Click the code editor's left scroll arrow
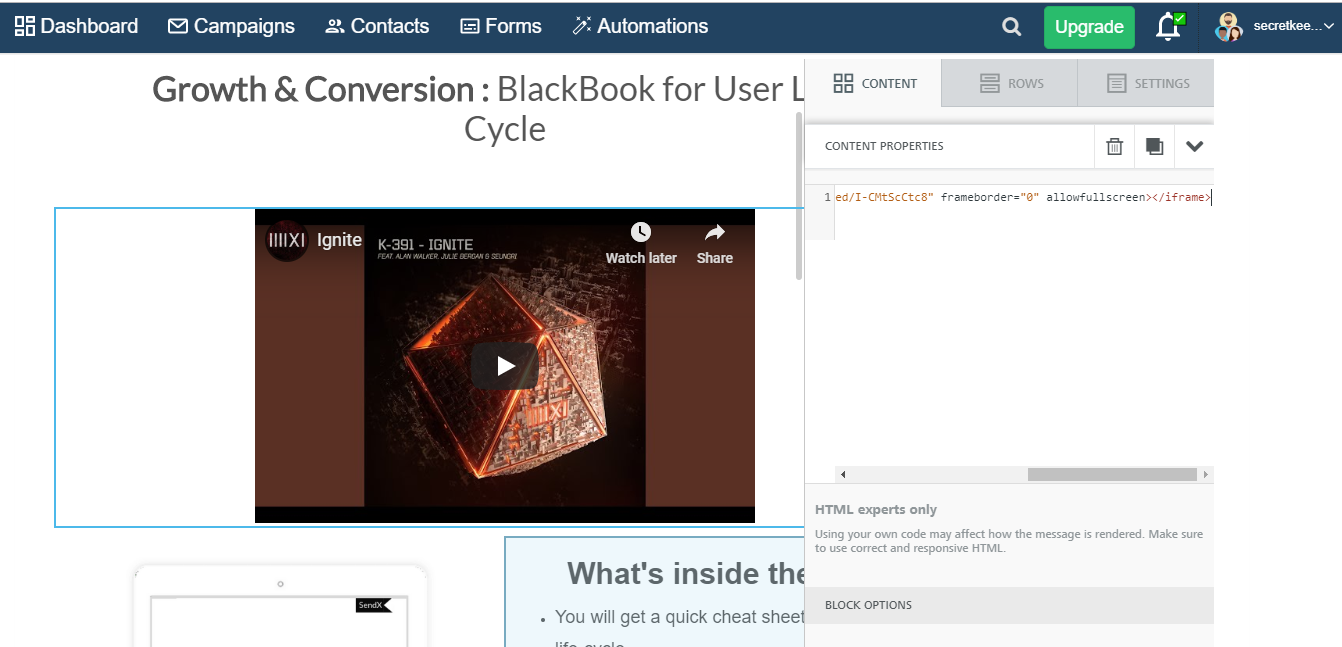The image size is (1342, 647). (842, 475)
